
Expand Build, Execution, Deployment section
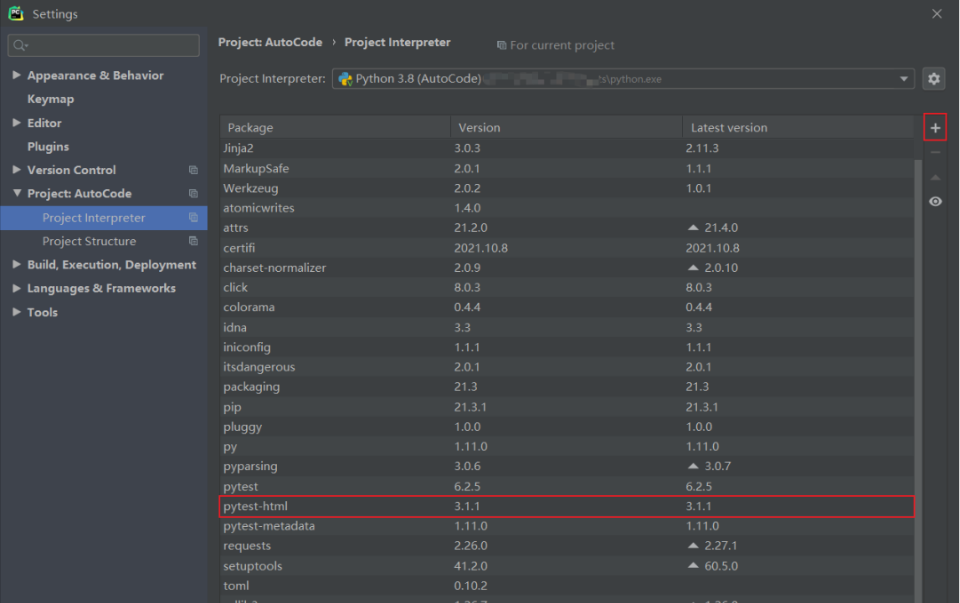click(x=17, y=264)
